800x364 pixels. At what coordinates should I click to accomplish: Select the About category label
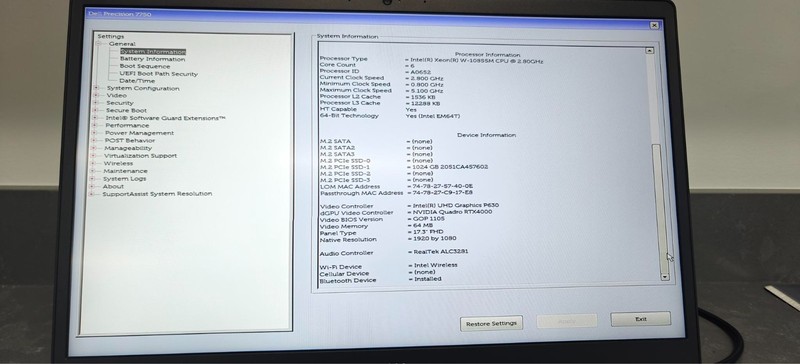(x=113, y=186)
